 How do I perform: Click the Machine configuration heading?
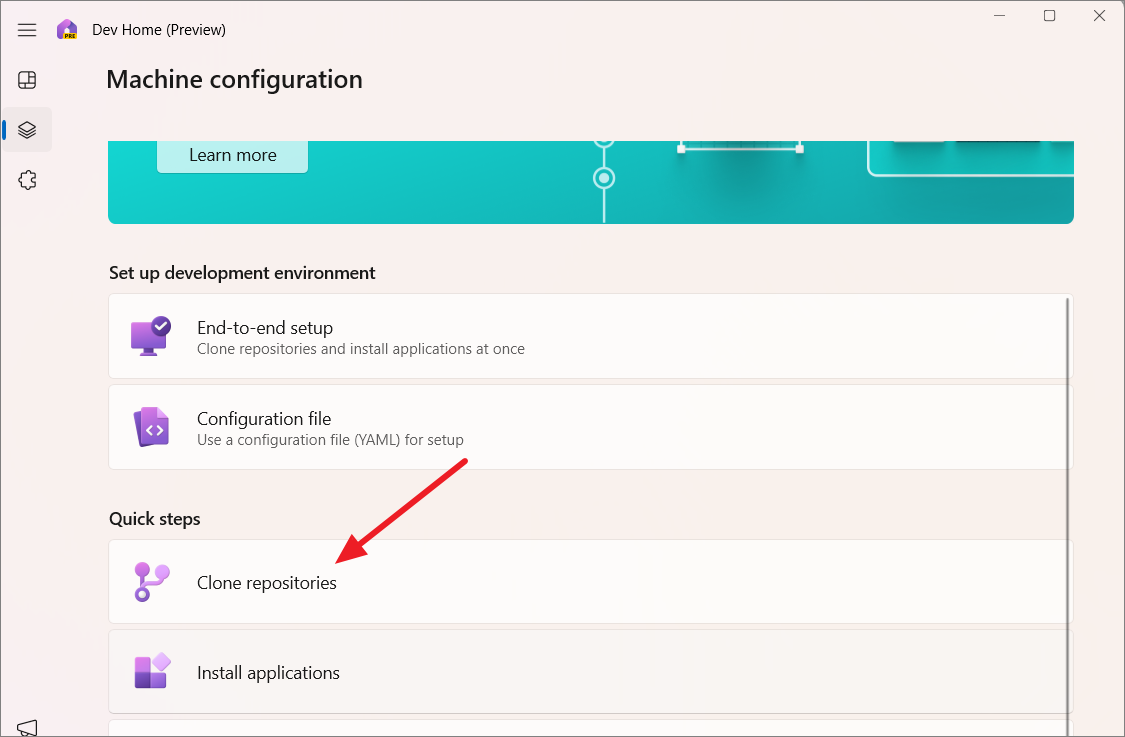pyautogui.click(x=235, y=79)
